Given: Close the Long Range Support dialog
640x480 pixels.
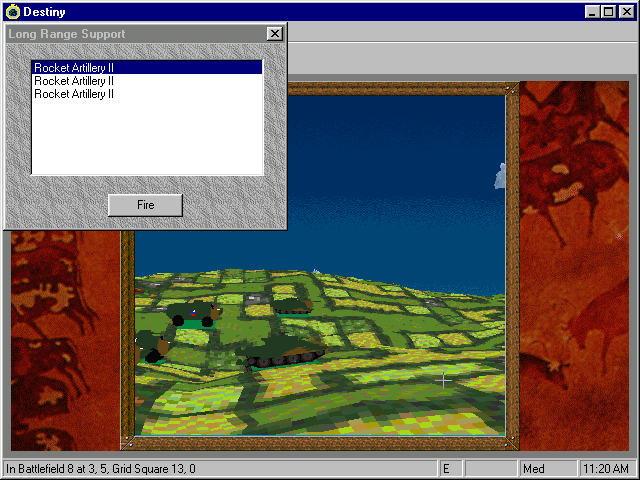Looking at the screenshot, I should [x=275, y=33].
